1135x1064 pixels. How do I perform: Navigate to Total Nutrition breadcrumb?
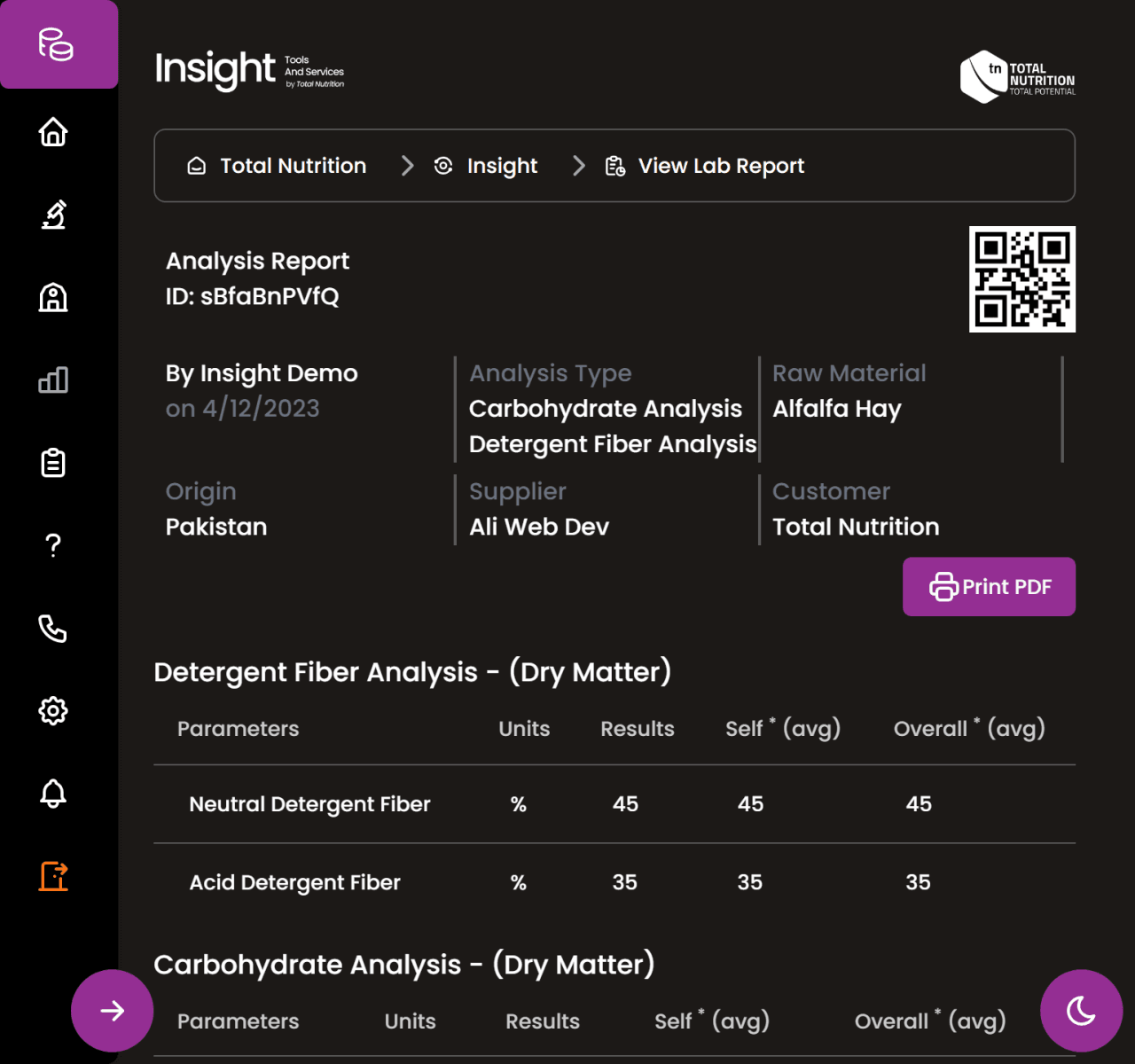pyautogui.click(x=292, y=166)
